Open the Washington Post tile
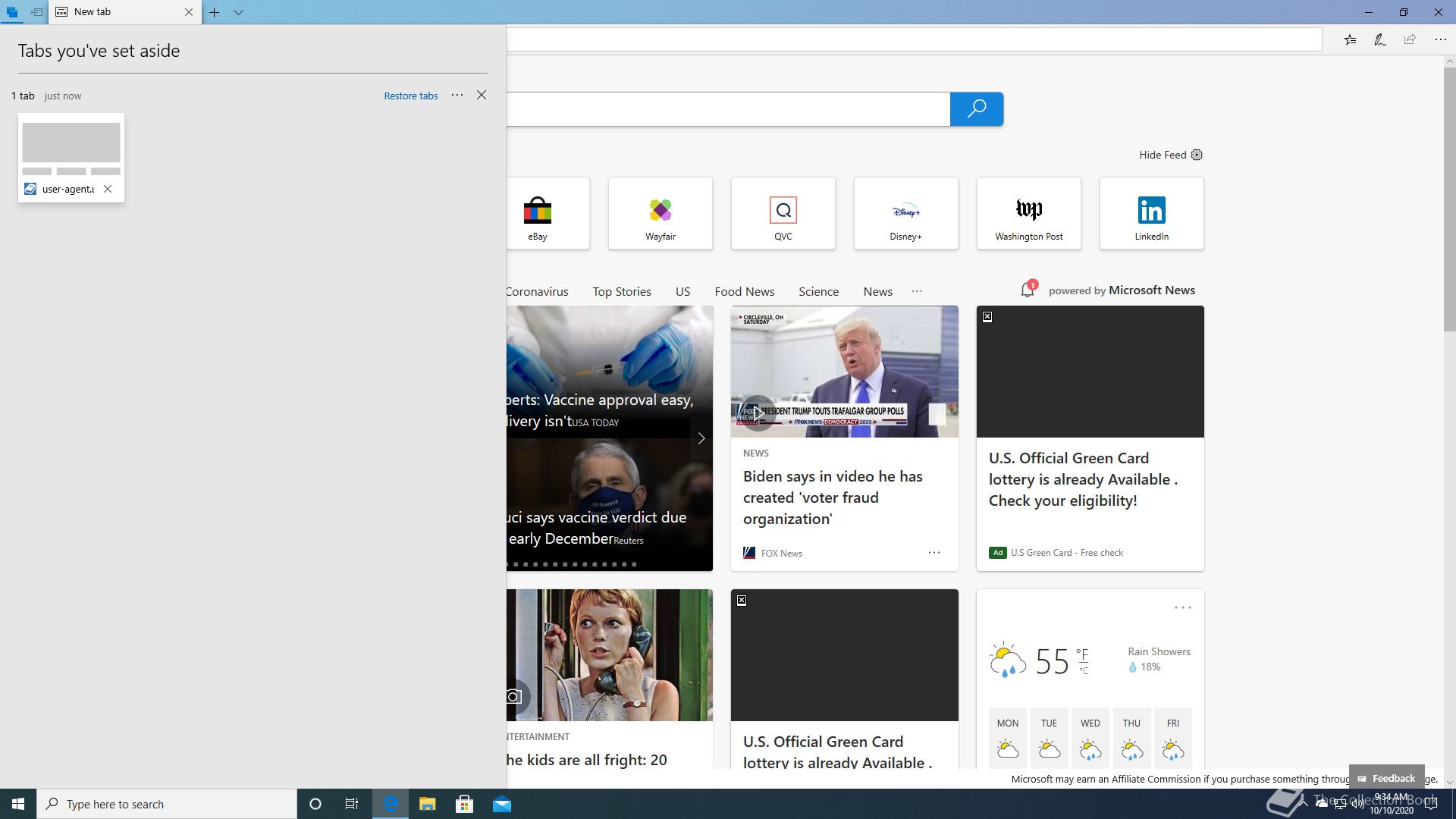The width and height of the screenshot is (1456, 819). pos(1029,213)
